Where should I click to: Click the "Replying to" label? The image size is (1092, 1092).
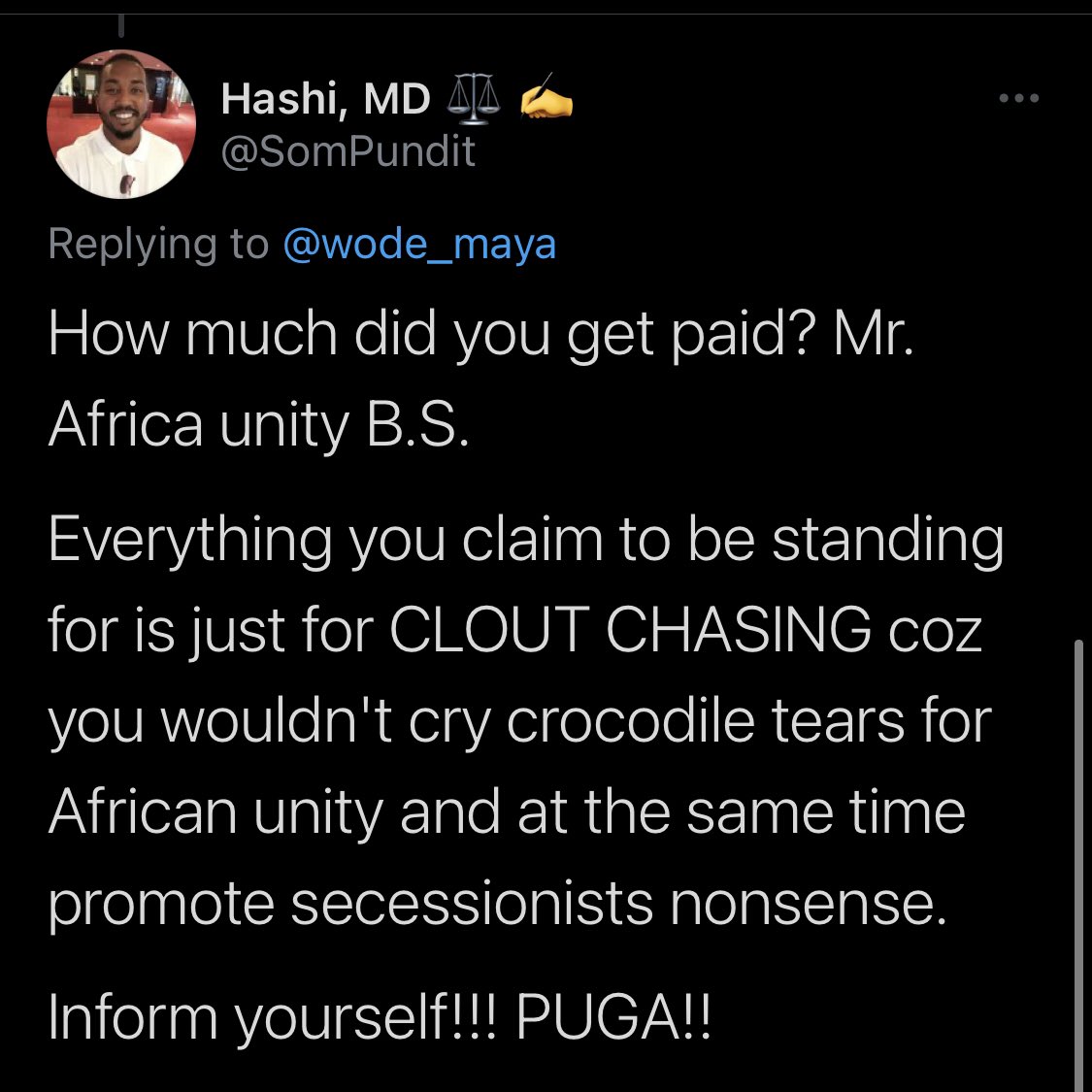pos(158,244)
